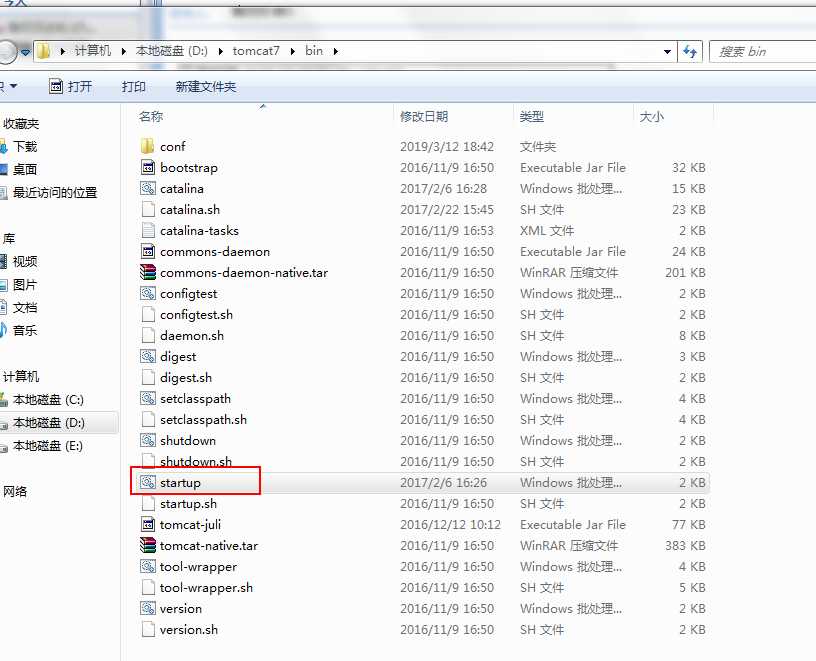The image size is (816, 661).
Task: Click the tool-wrapper batch file icon
Action: click(148, 566)
